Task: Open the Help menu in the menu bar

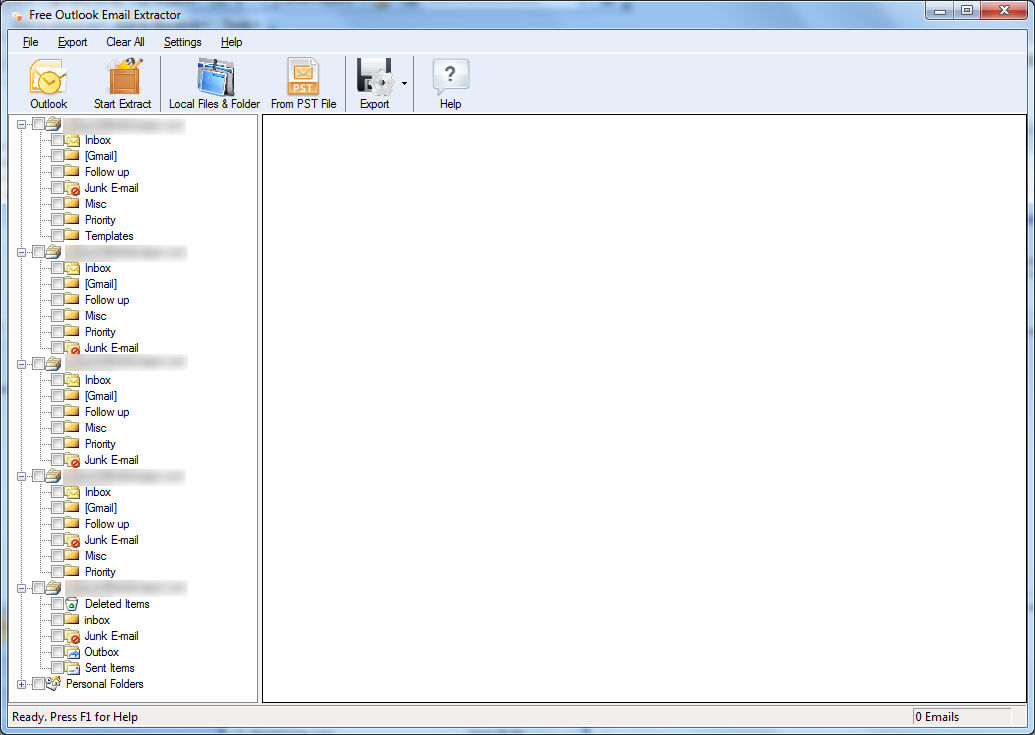Action: click(x=231, y=42)
